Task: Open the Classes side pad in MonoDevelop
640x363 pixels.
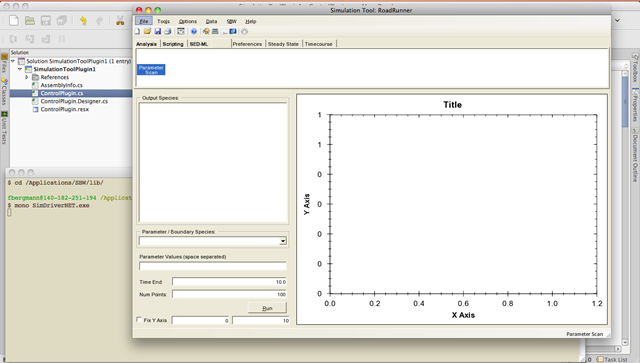Action: [4, 92]
